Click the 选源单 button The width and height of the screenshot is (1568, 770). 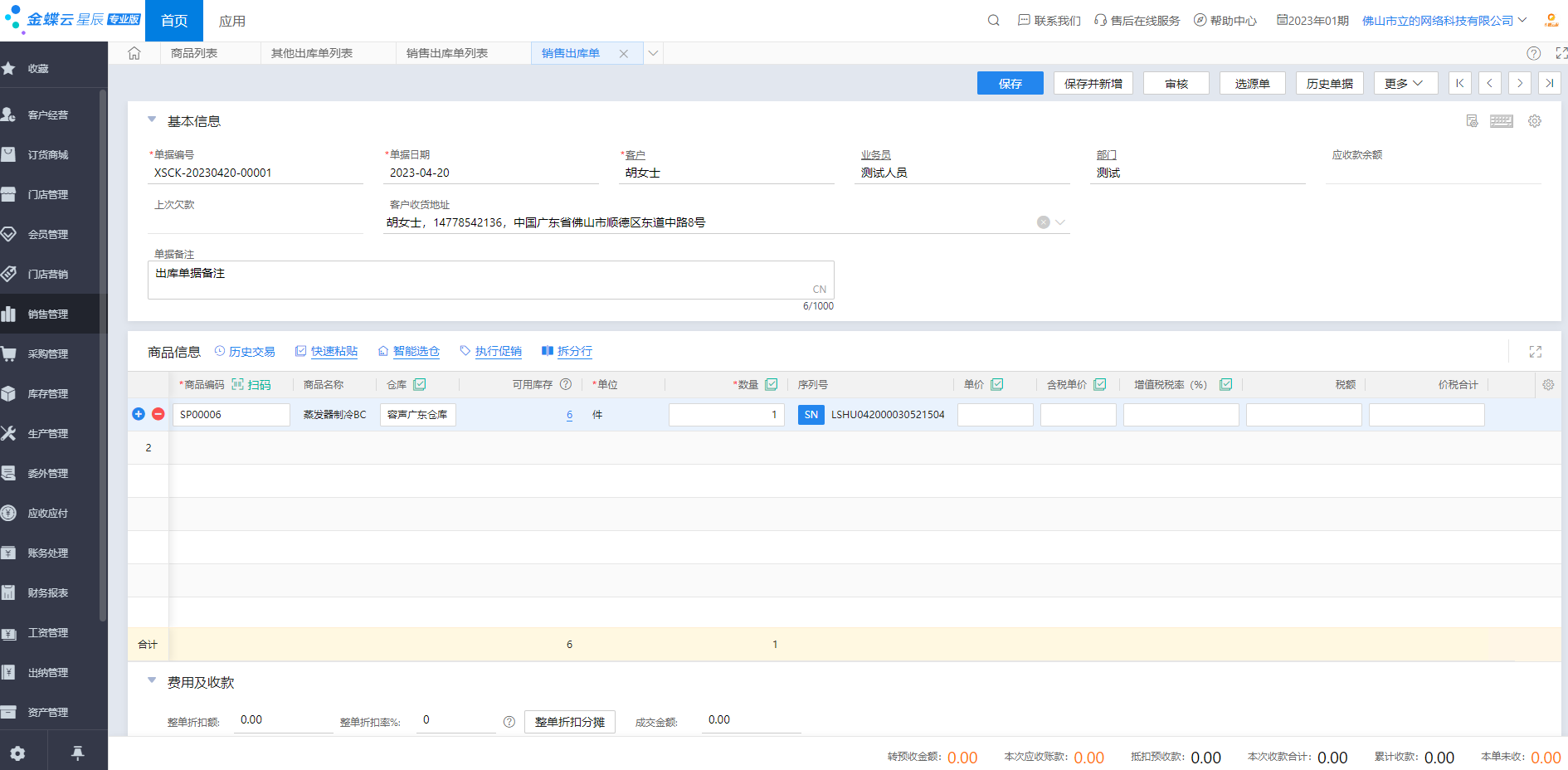pos(1253,83)
